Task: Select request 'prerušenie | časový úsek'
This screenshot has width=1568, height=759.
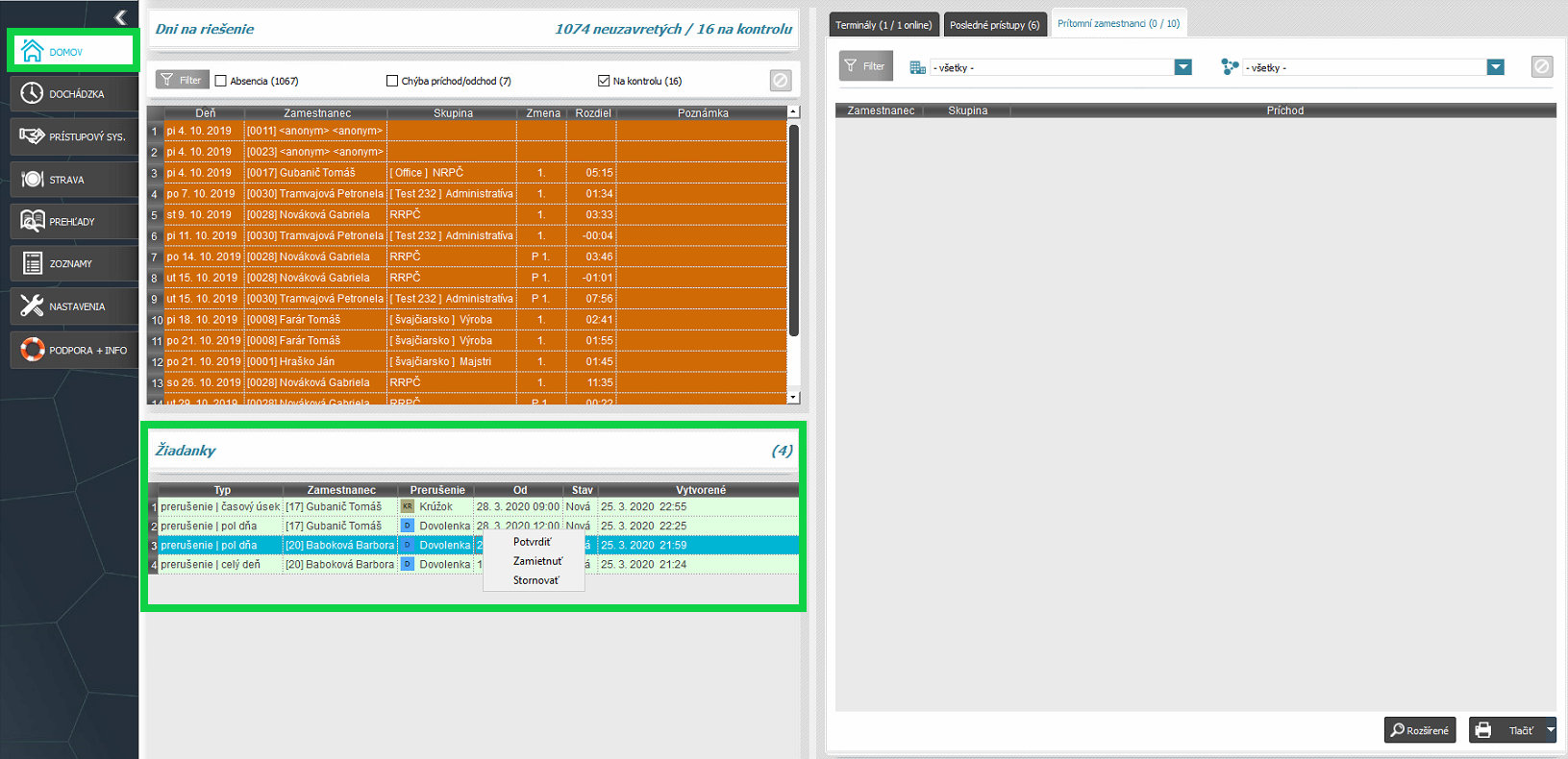Action: [474, 506]
